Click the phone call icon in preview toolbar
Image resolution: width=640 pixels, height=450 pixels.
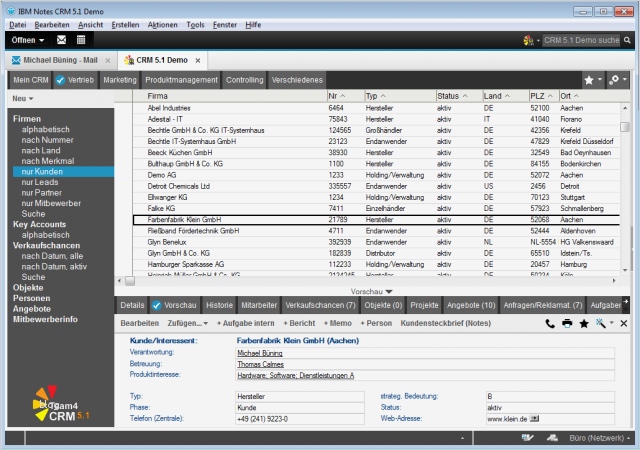click(x=550, y=324)
